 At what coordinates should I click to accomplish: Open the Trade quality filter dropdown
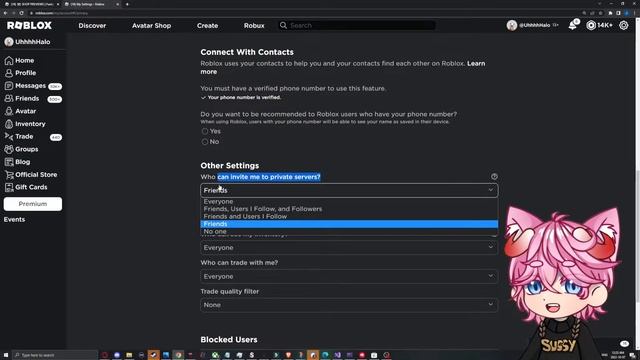click(349, 305)
